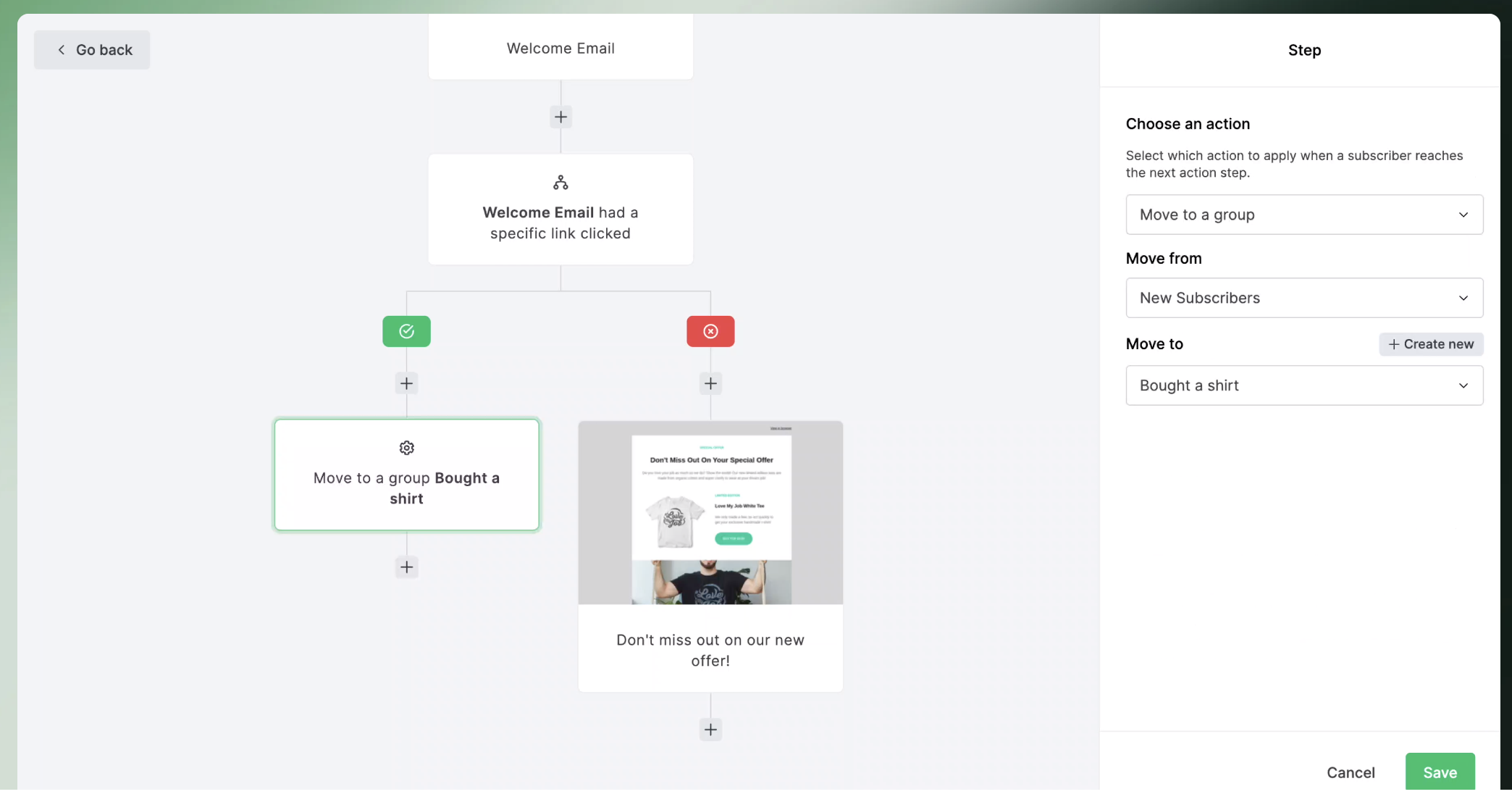This screenshot has height=810, width=1512.
Task: Click the red X no-branch icon
Action: tap(710, 331)
